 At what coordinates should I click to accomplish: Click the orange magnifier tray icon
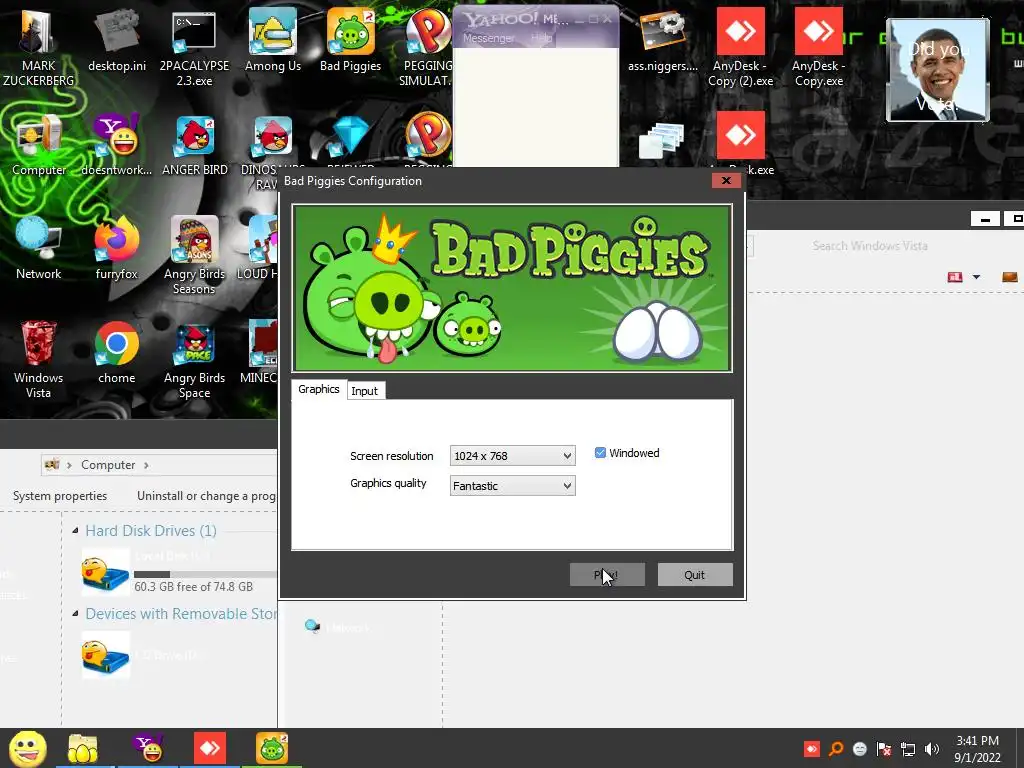click(x=835, y=749)
